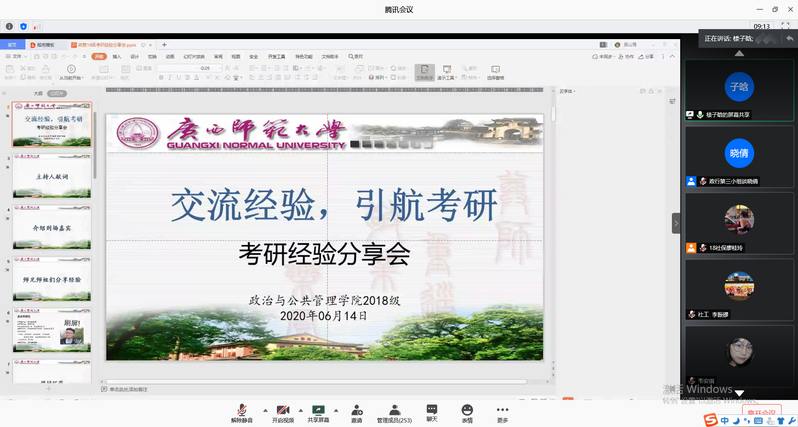Collapse the participant video sidebar handle

(x=676, y=223)
